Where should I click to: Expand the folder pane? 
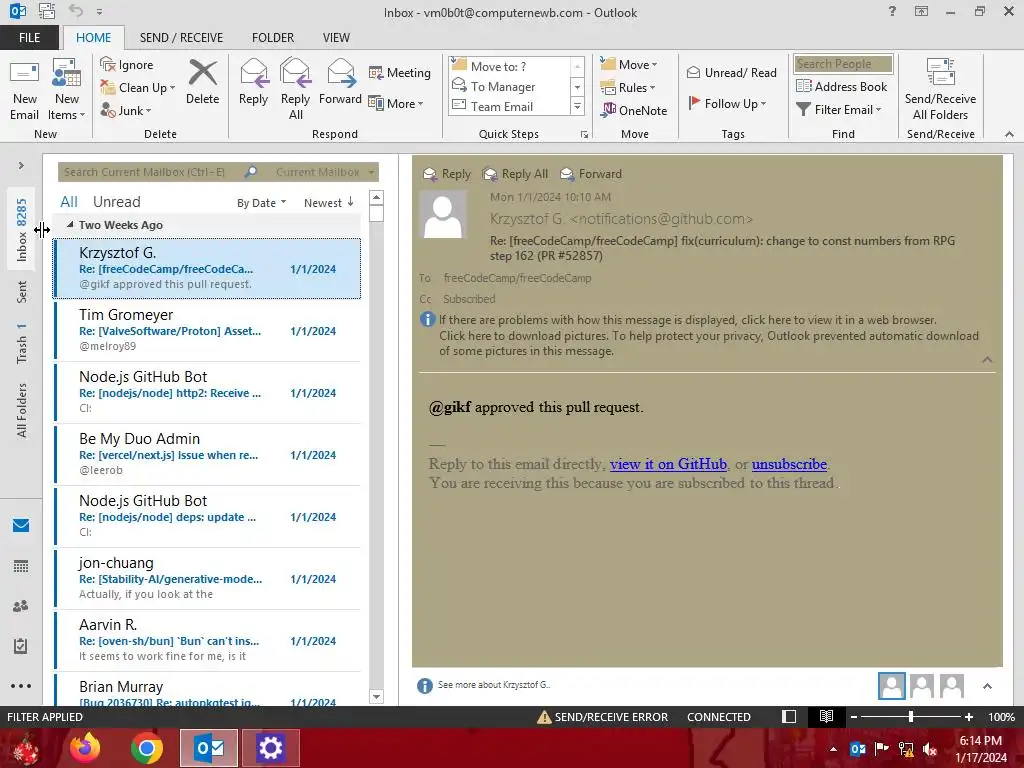21,166
